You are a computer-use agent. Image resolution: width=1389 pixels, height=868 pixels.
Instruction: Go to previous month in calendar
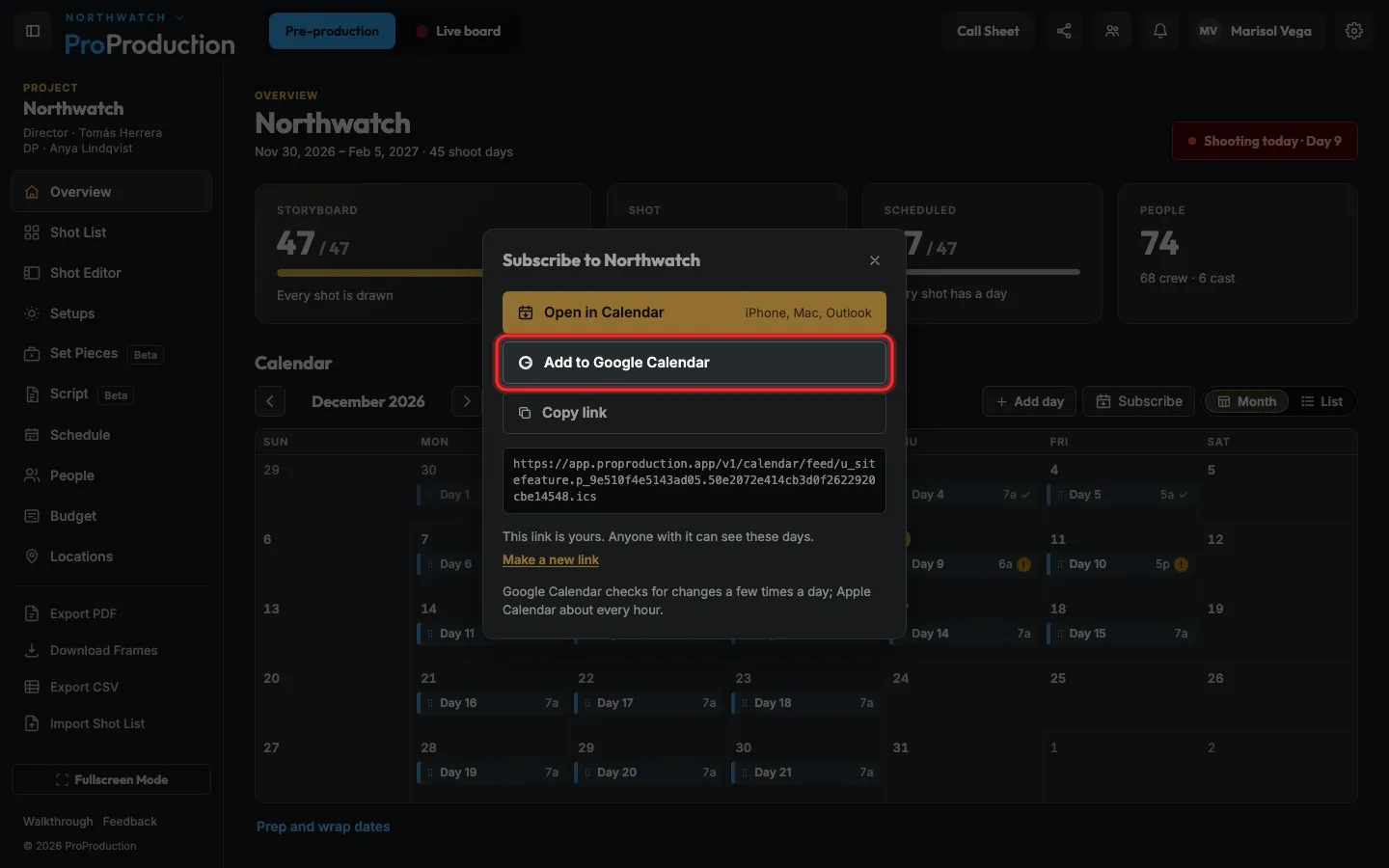[x=270, y=401]
